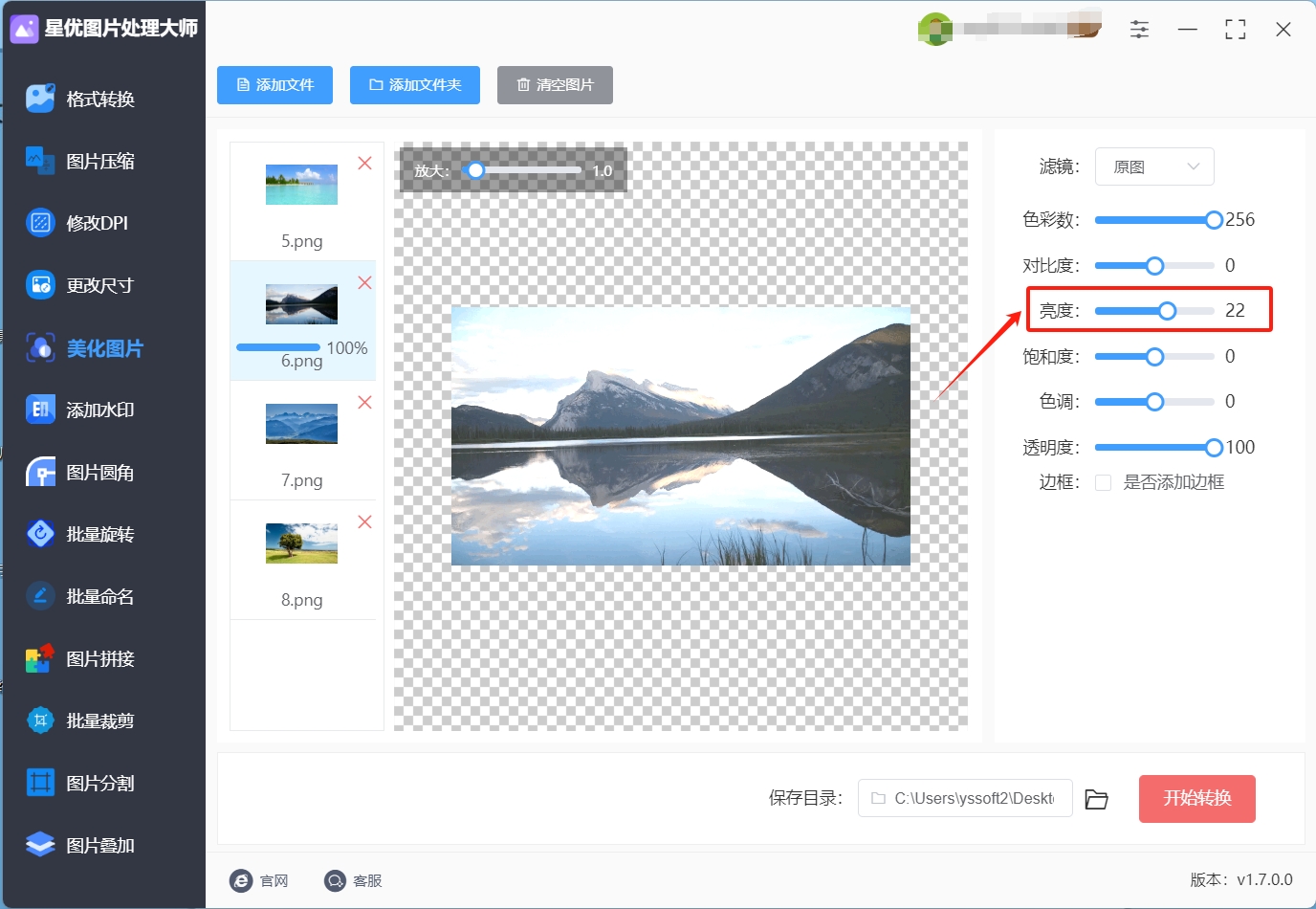Image resolution: width=1316 pixels, height=909 pixels.
Task: Open the 图片分割 image split icon
Action: click(40, 783)
